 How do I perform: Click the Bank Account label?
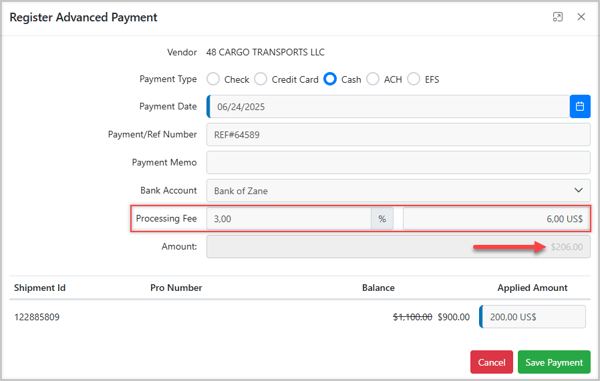point(168,190)
